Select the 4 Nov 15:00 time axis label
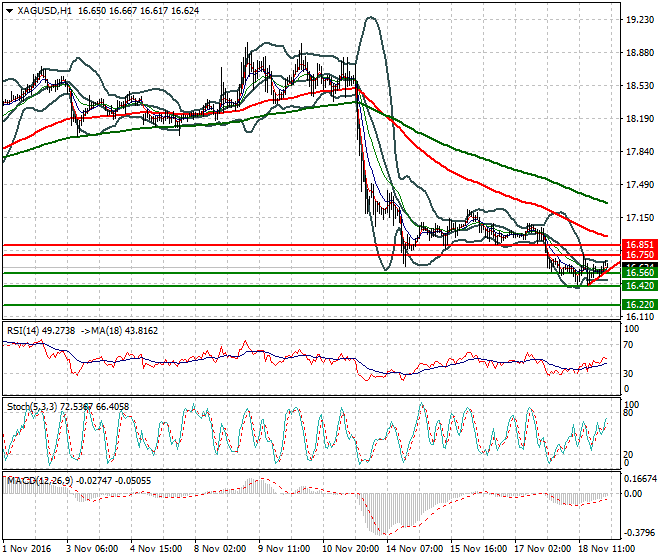 156,549
